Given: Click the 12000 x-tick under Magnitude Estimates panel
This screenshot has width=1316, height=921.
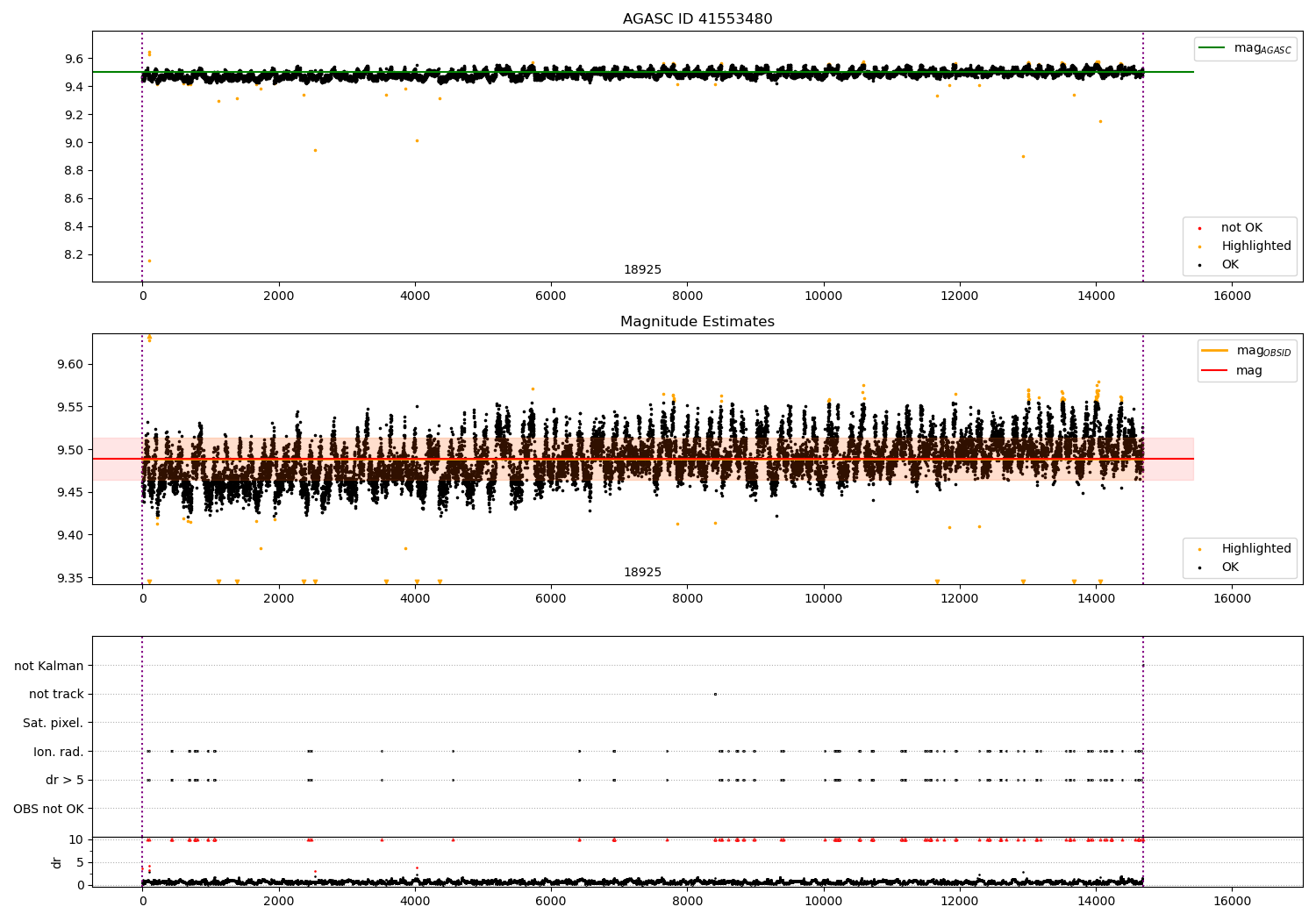Looking at the screenshot, I should 960,599.
